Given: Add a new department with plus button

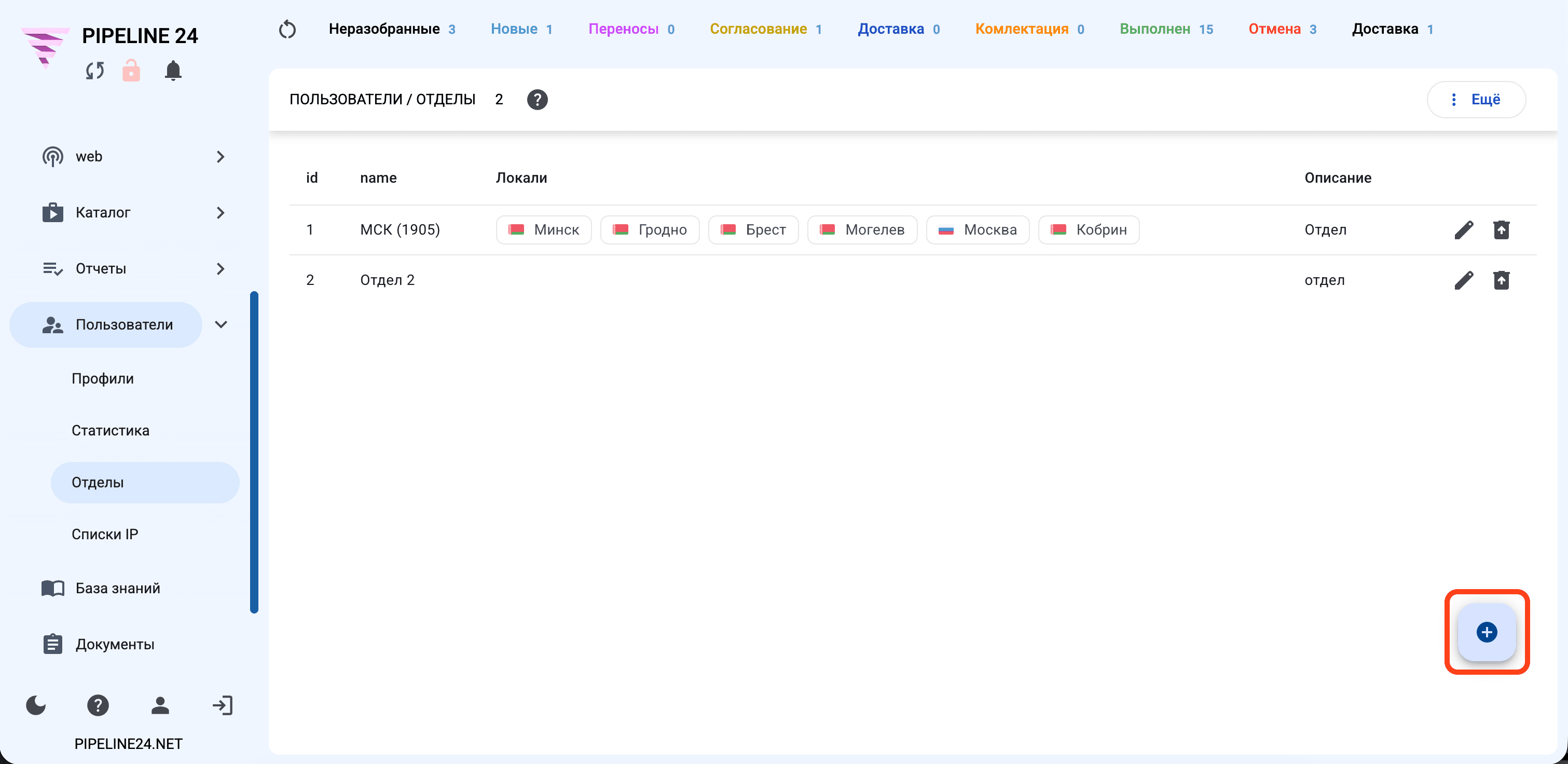Looking at the screenshot, I should click(x=1487, y=632).
